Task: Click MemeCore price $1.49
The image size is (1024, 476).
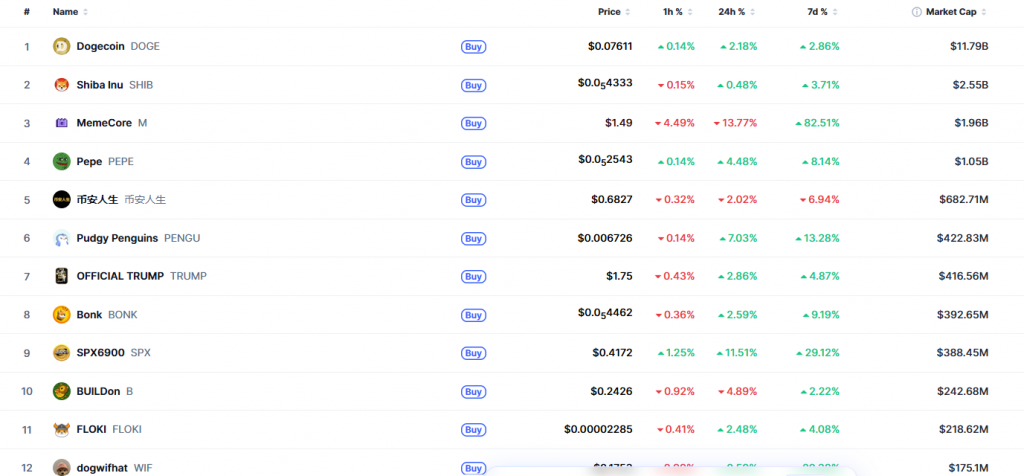Action: [x=619, y=123]
